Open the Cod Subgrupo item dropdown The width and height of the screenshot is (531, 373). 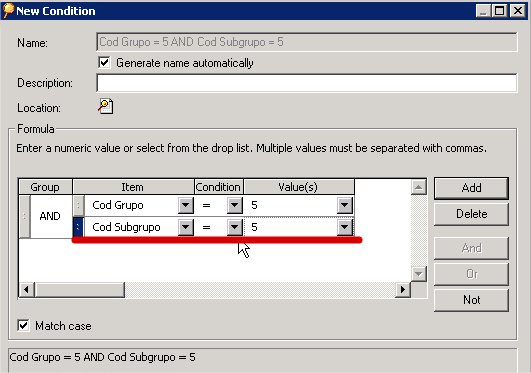(x=186, y=227)
